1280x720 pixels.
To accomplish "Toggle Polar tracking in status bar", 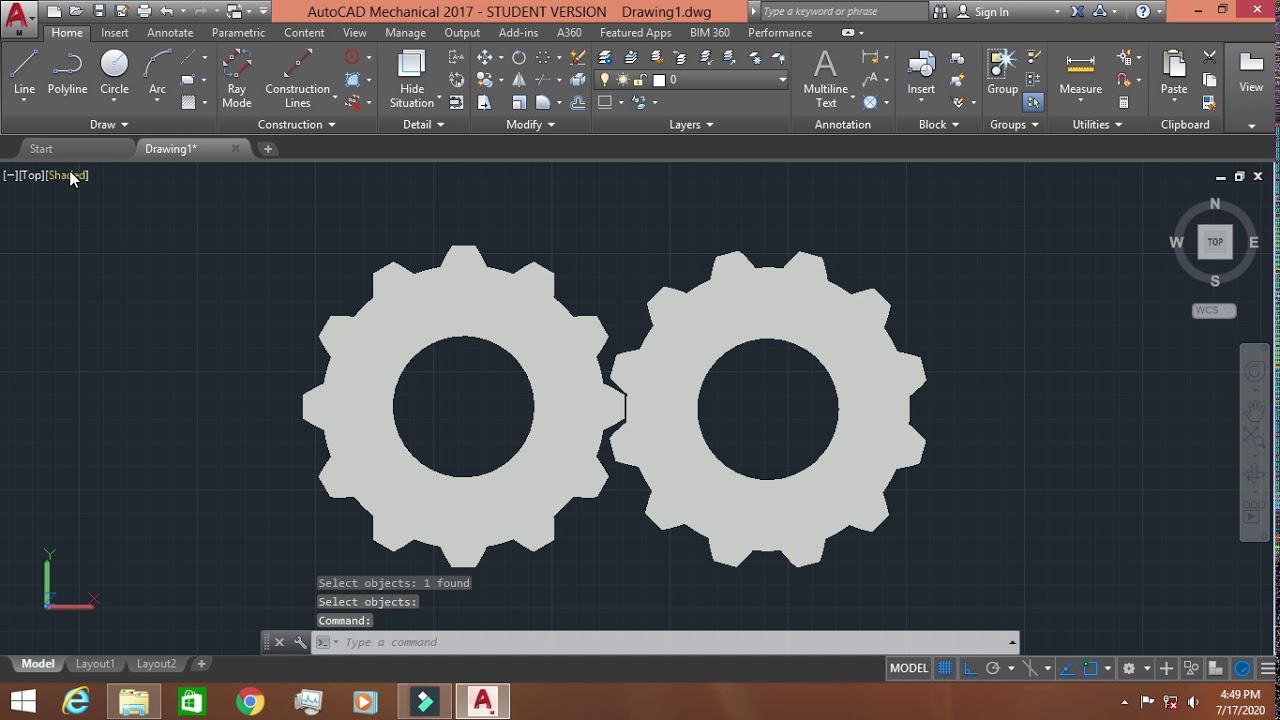I will coord(992,668).
